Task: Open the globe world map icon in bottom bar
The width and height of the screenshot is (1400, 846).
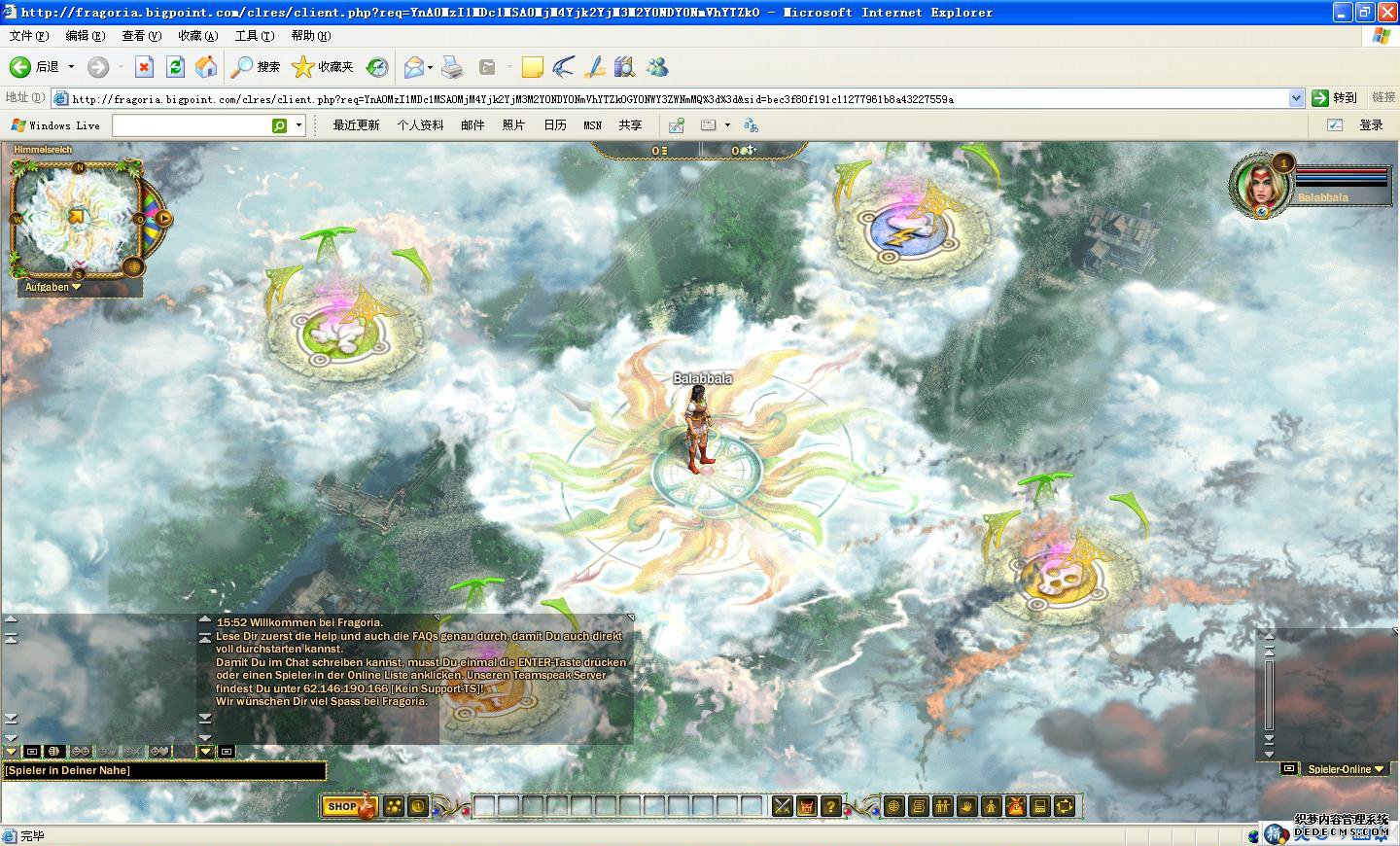Action: pos(894,806)
